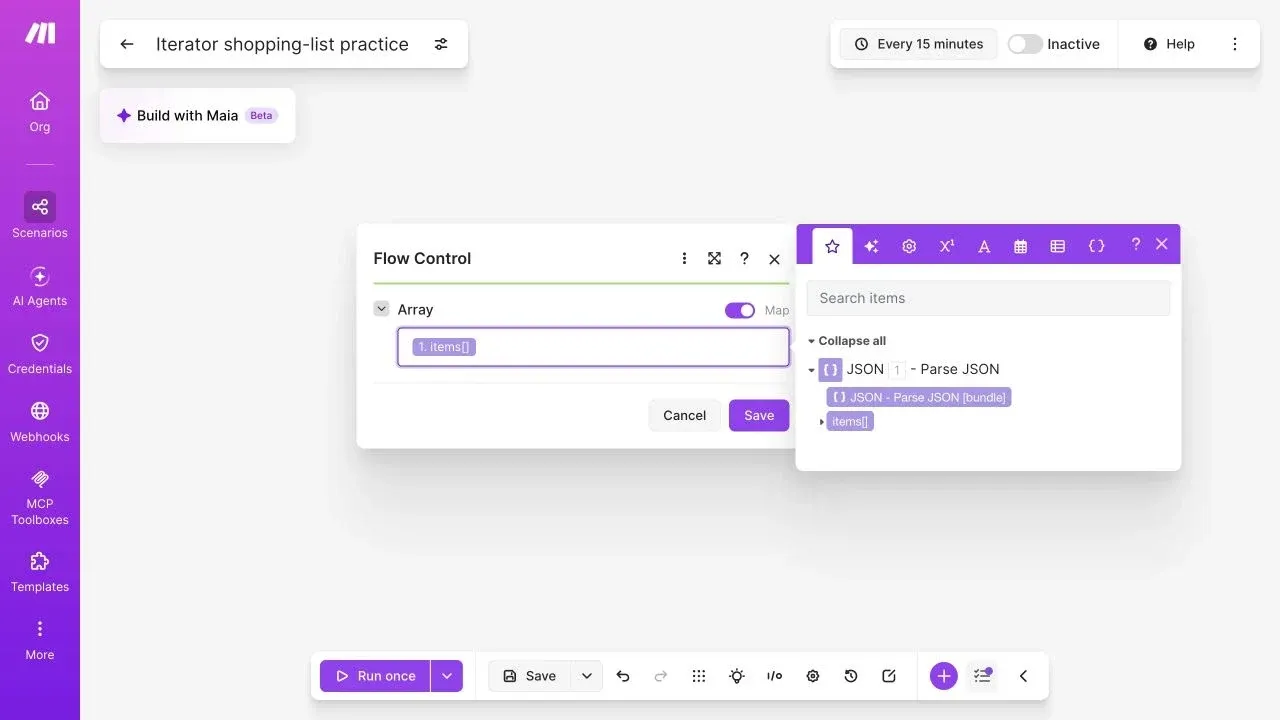Image resolution: width=1280 pixels, height=720 pixels.
Task: Open the general functions gear tab
Action: point(909,246)
